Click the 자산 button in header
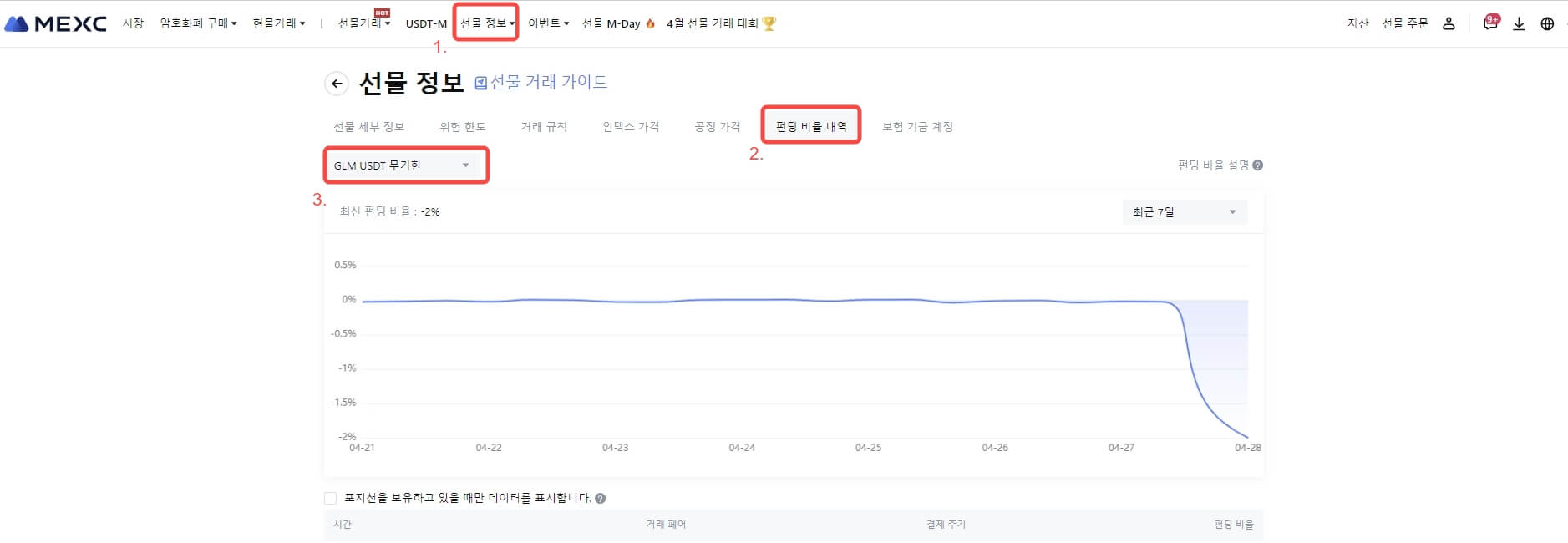Image resolution: width=1568 pixels, height=543 pixels. click(x=1357, y=23)
